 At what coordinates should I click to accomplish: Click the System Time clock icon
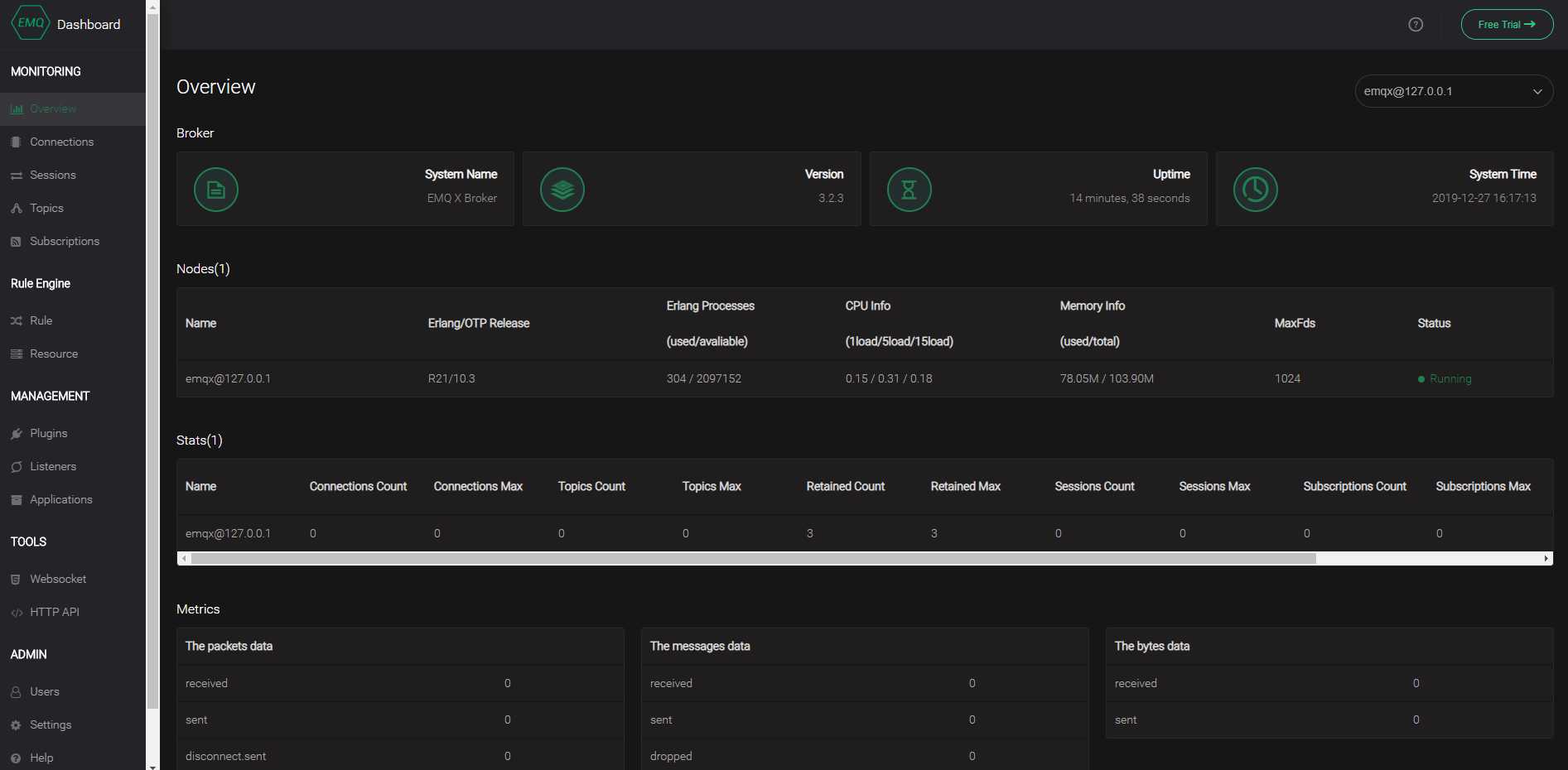click(x=1256, y=190)
